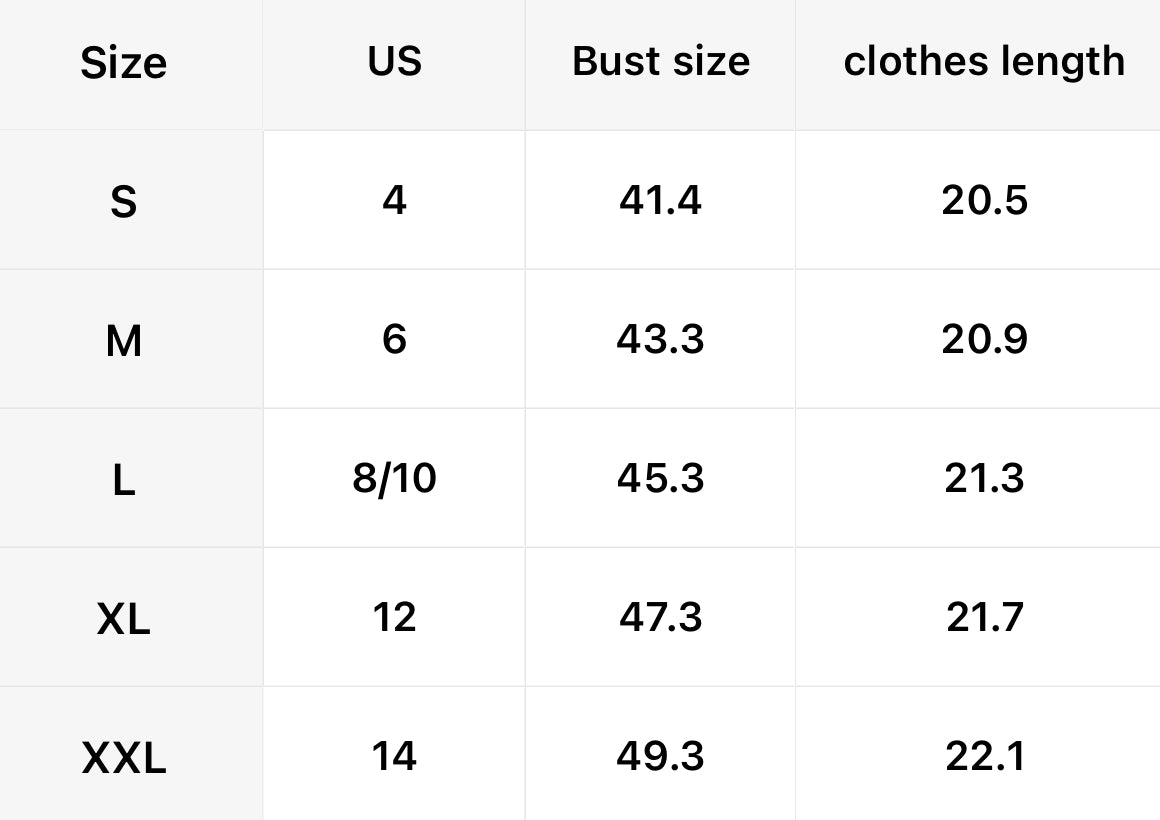The height and width of the screenshot is (820, 1160).
Task: Click the Bust size column header
Action: point(661,62)
